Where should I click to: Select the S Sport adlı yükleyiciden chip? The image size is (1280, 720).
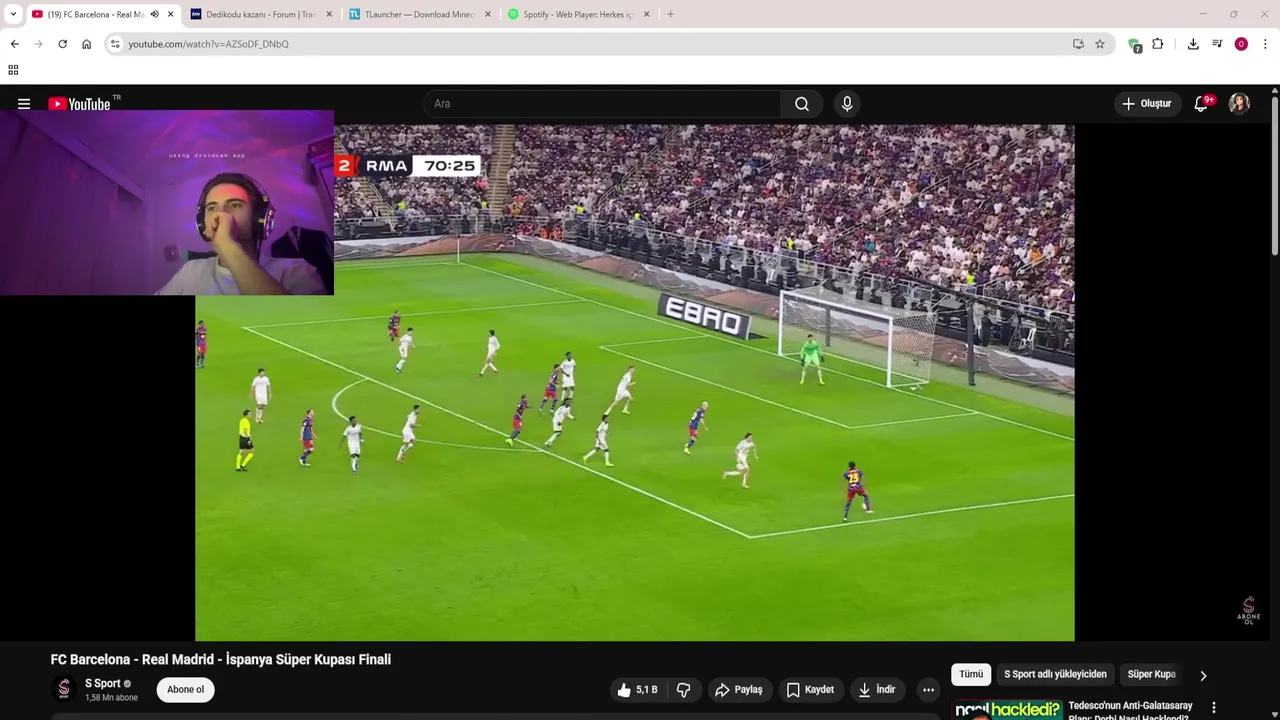coord(1055,675)
